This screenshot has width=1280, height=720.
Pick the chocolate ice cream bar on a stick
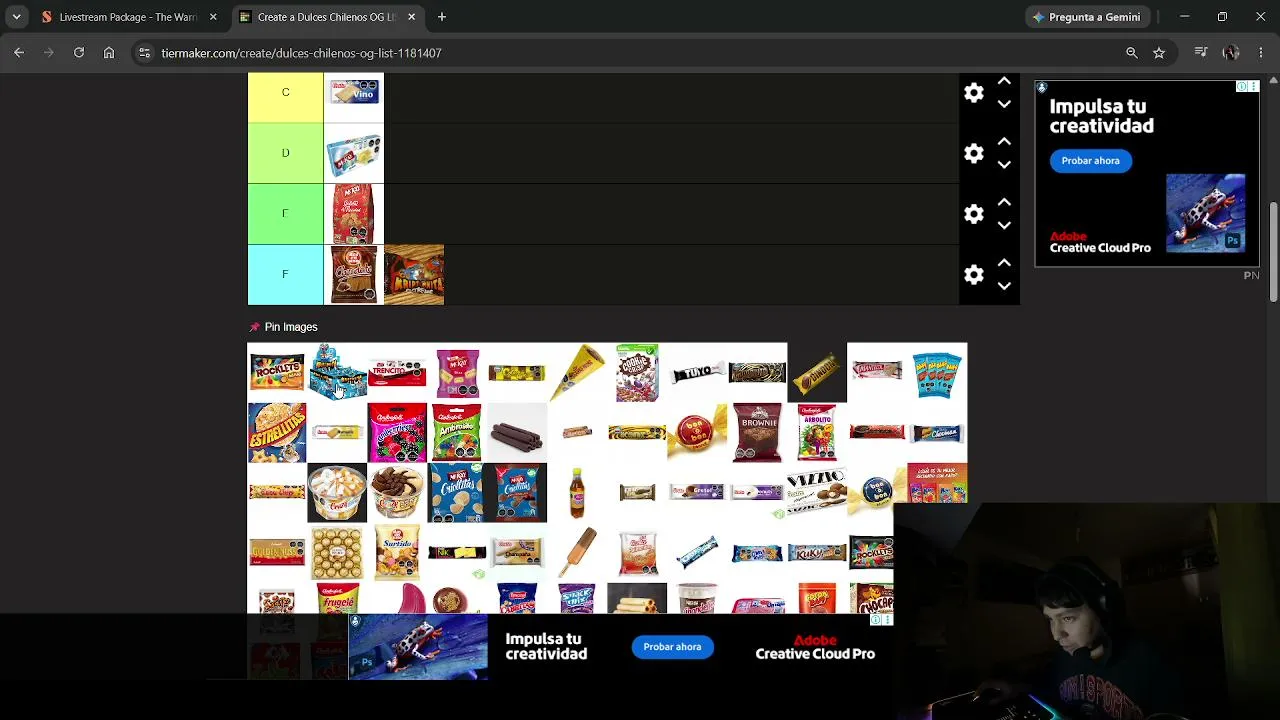577,552
